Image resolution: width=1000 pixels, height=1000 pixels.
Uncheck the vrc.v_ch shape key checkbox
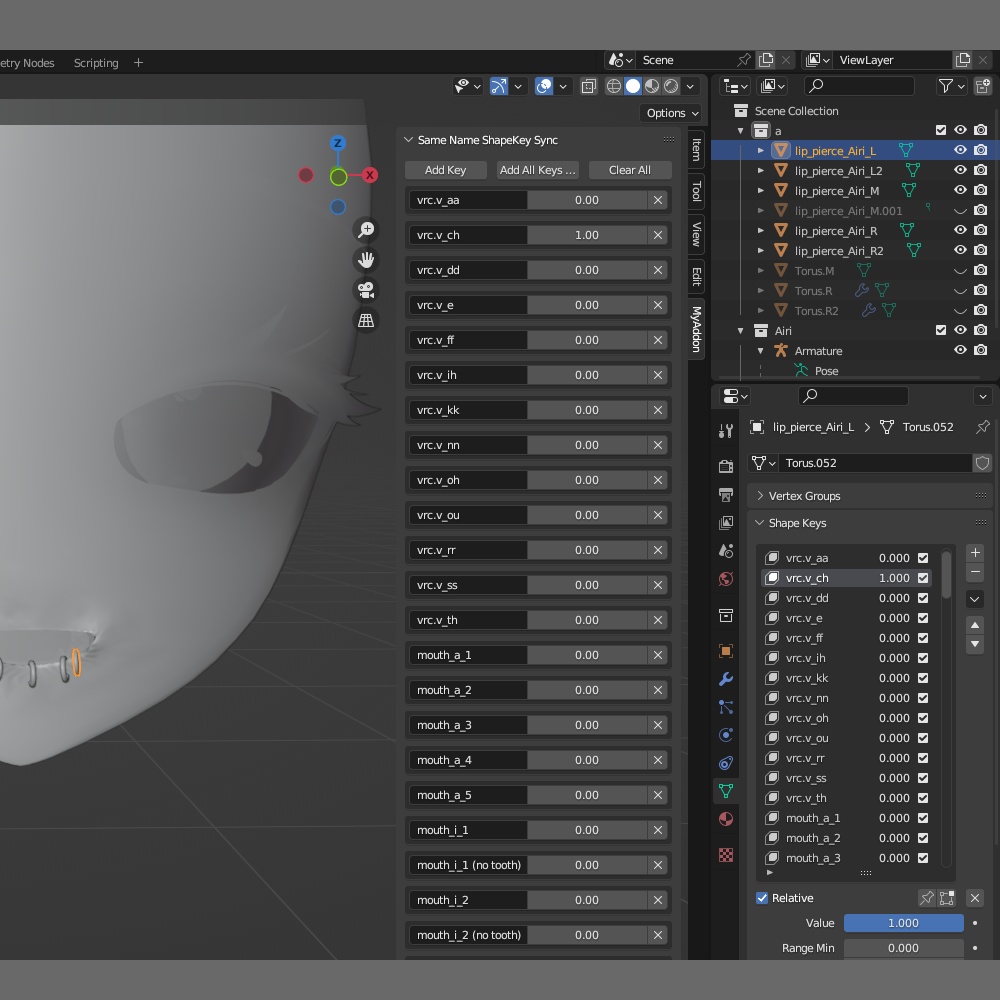coord(923,578)
